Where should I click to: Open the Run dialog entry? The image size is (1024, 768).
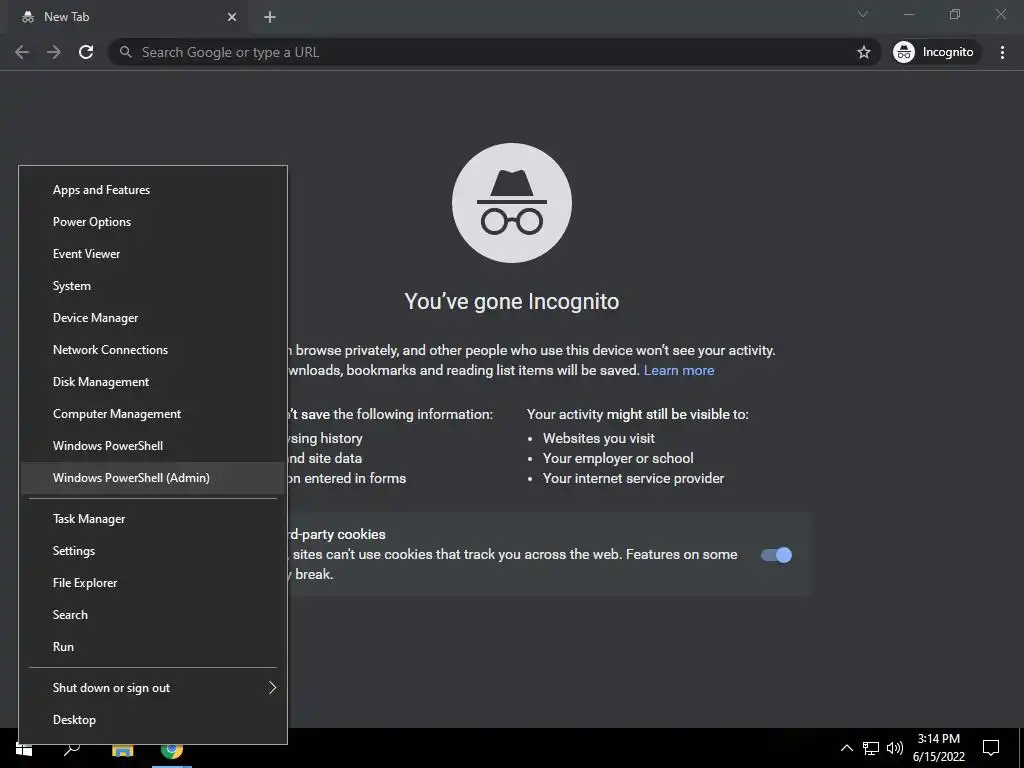click(x=153, y=647)
